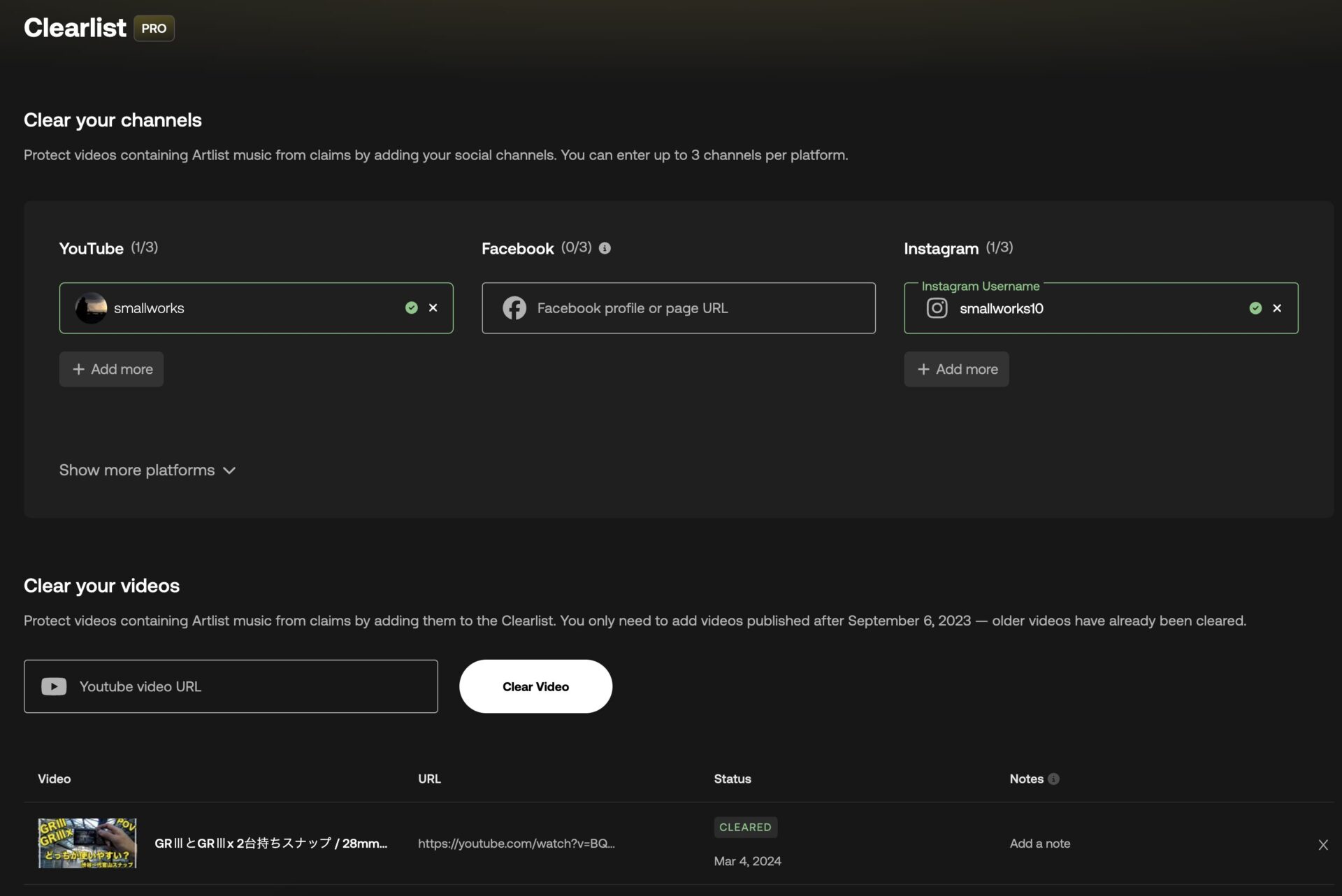Click the Instagram logo icon
The width and height of the screenshot is (1342, 896).
tap(937, 308)
